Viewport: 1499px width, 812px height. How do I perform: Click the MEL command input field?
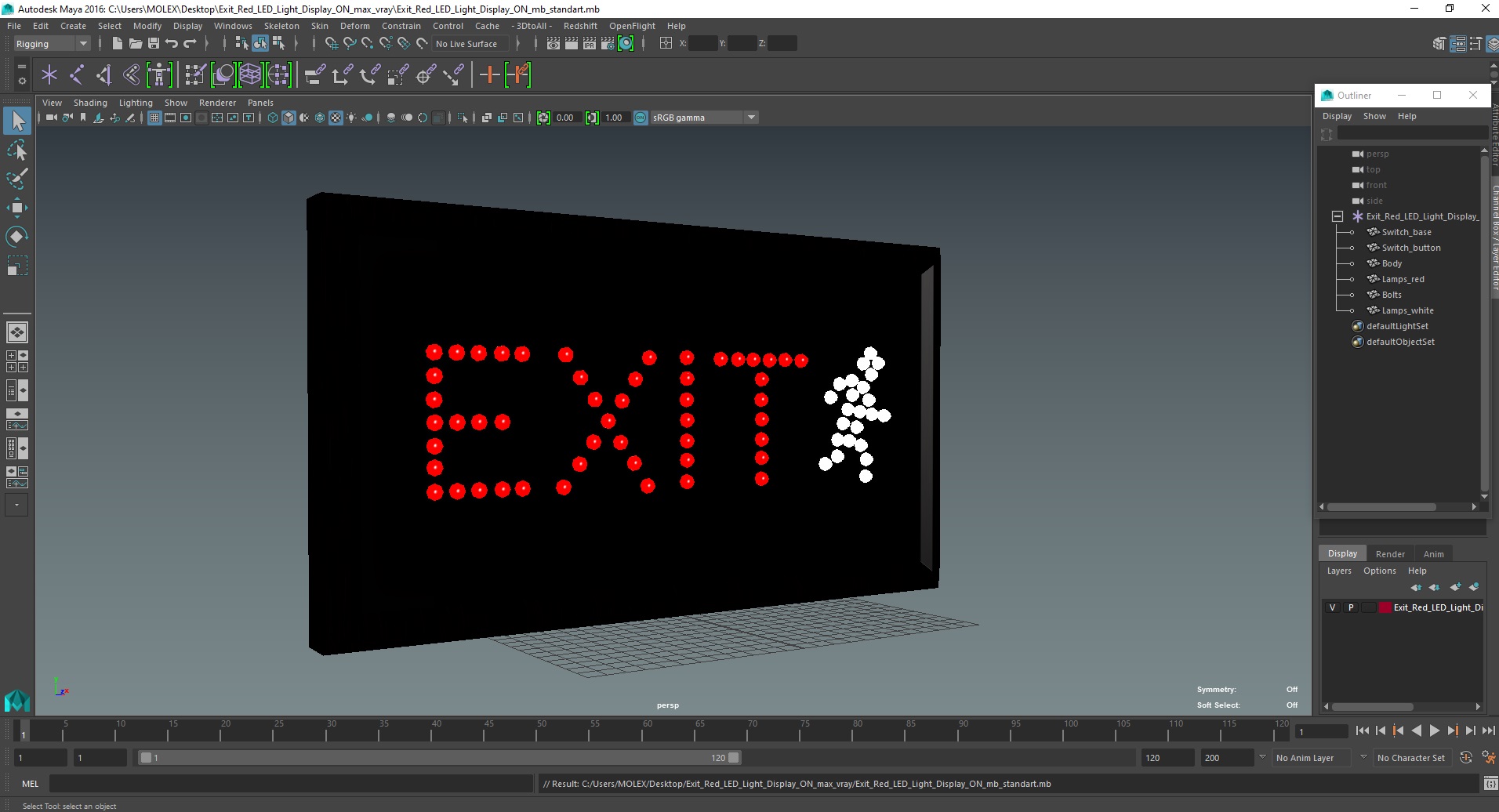pyautogui.click(x=290, y=784)
